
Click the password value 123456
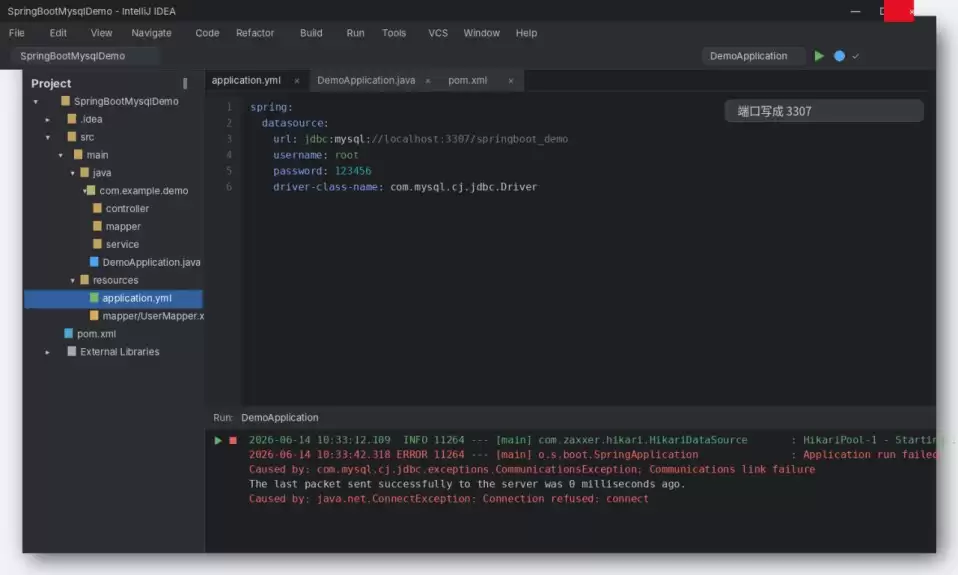coord(353,170)
